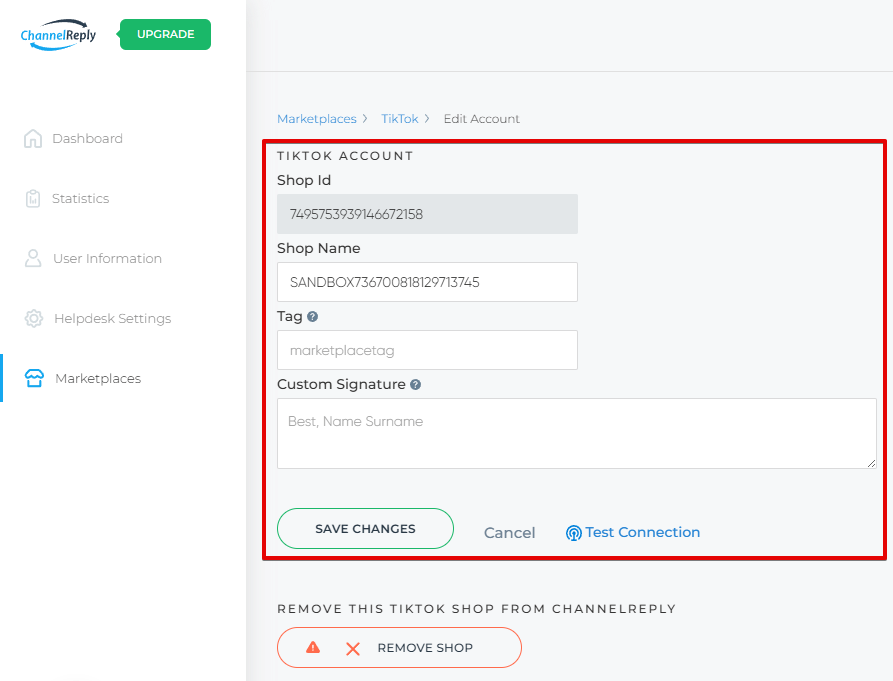Click the red X on Remove Shop
Screen dimensions: 893x681
pos(353,649)
